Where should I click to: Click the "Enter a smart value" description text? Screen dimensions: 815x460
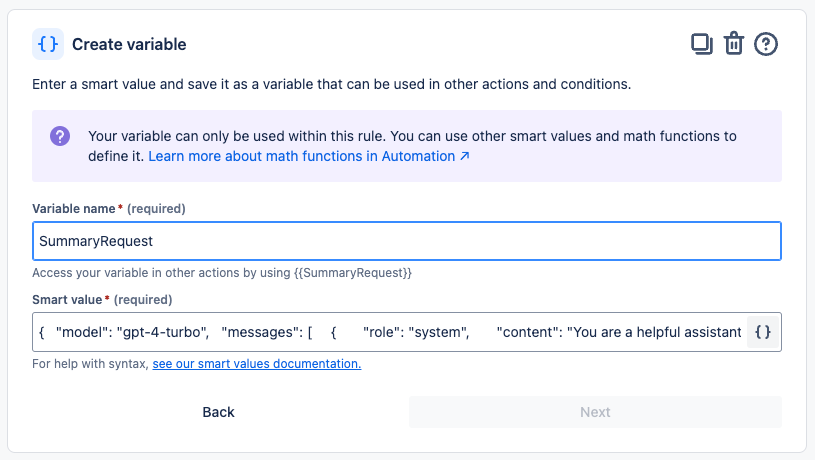pyautogui.click(x=331, y=84)
